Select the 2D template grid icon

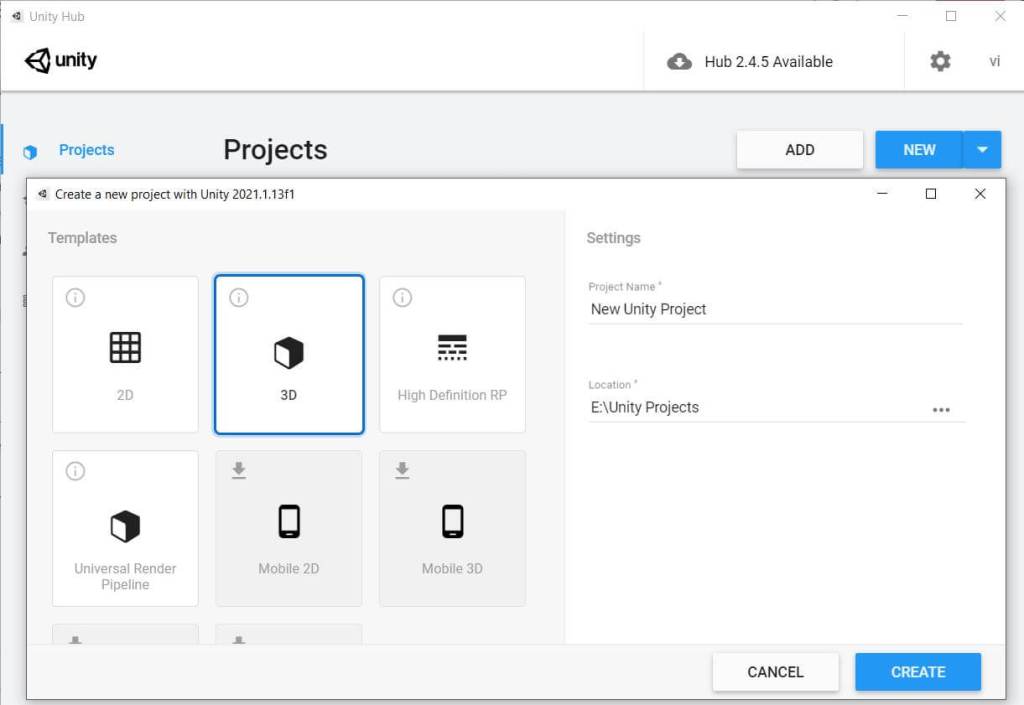pyautogui.click(x=125, y=347)
